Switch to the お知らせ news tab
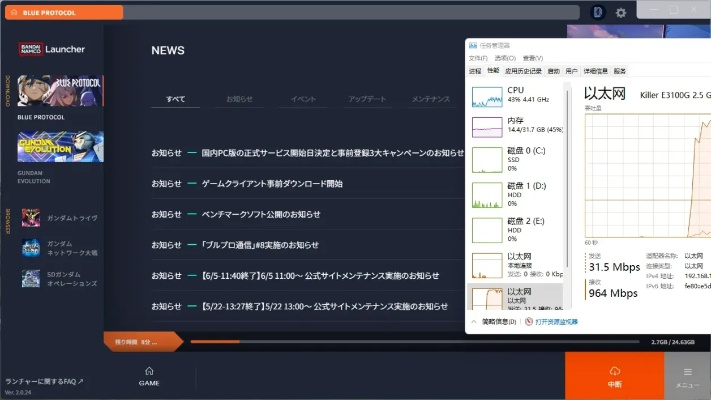The height and width of the screenshot is (400, 711). pos(239,99)
